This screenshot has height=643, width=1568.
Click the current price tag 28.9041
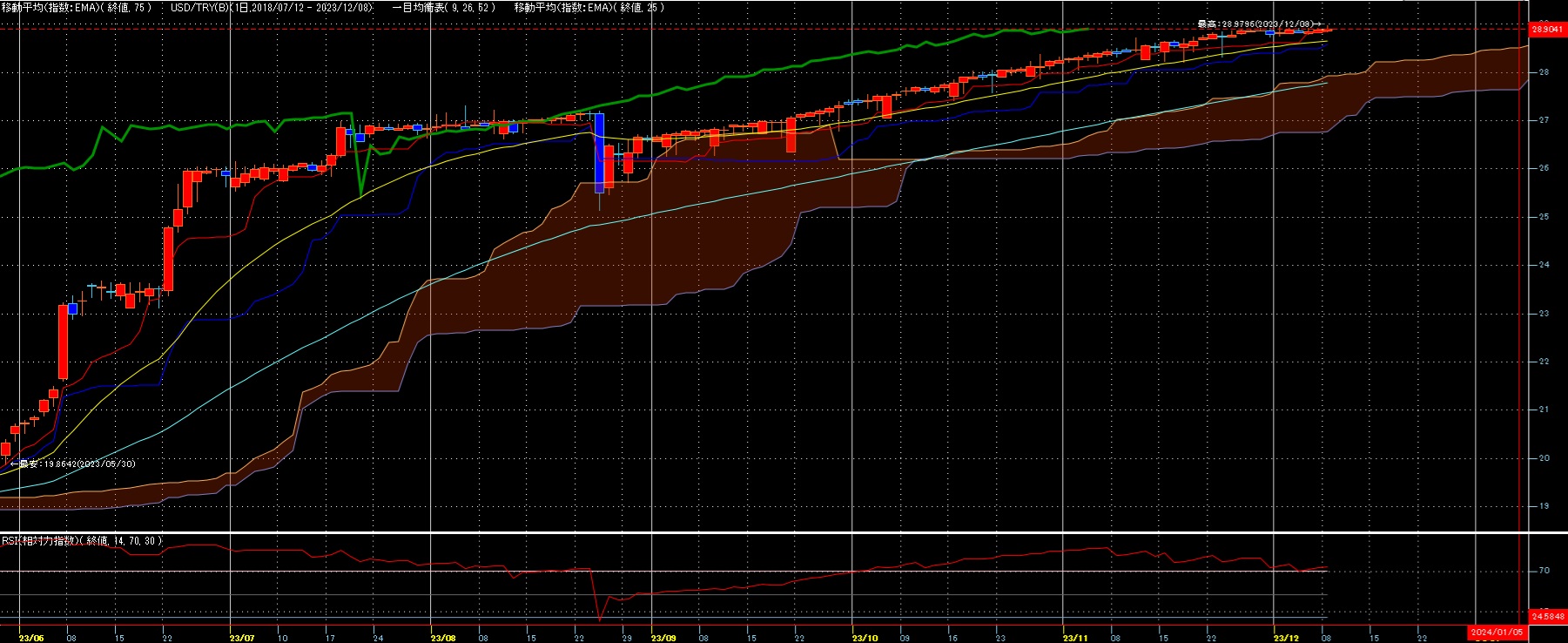[1547, 29]
